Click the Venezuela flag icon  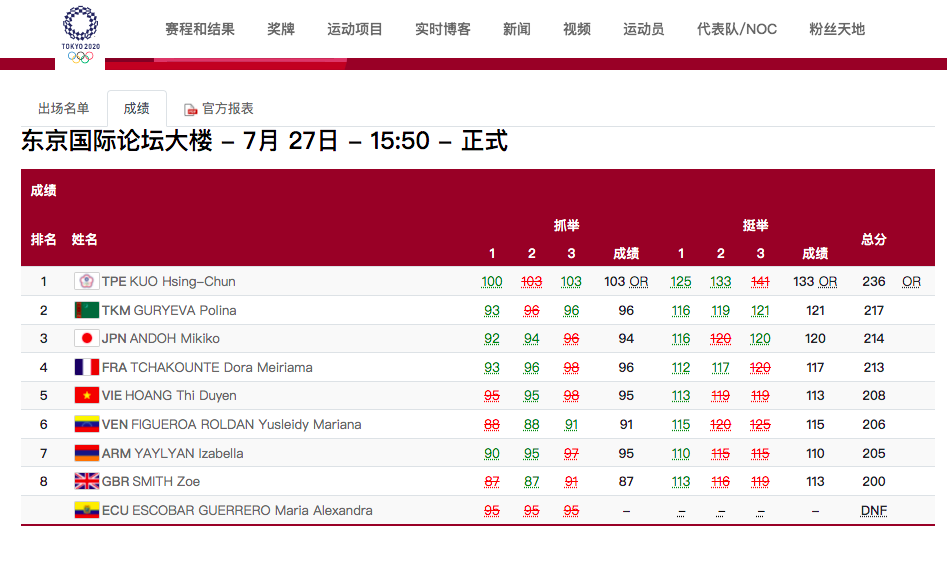pos(87,424)
